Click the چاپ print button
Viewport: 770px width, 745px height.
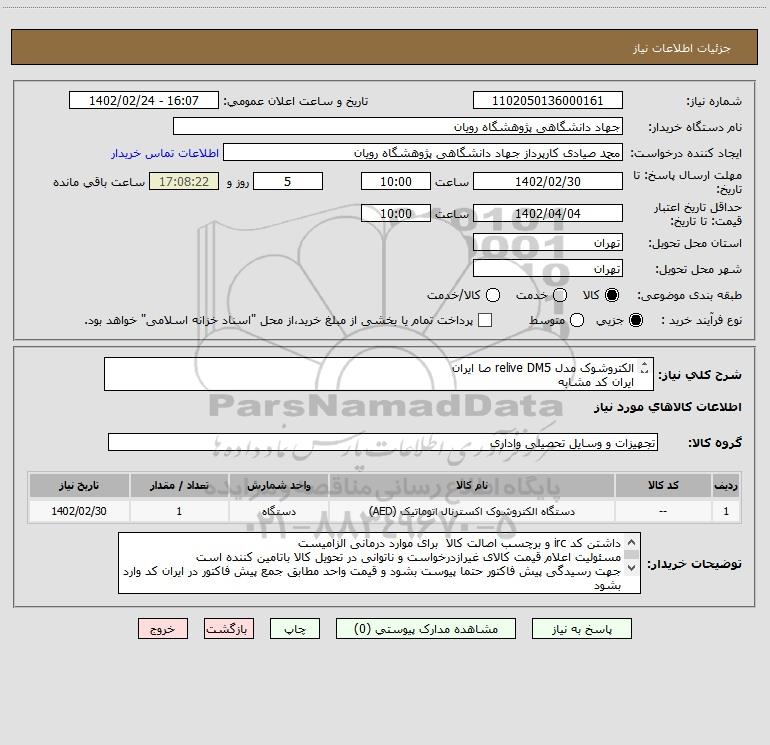(x=295, y=629)
